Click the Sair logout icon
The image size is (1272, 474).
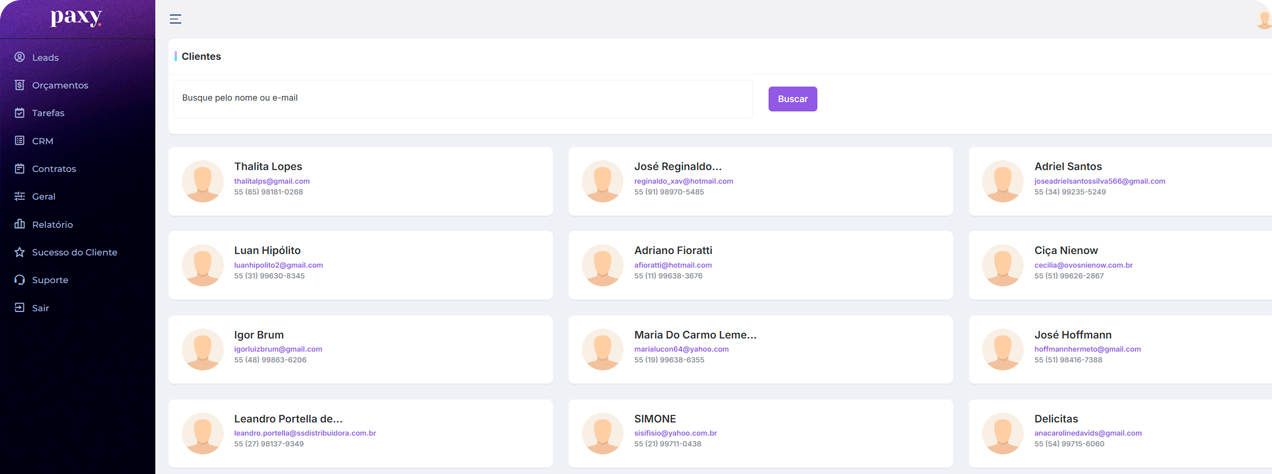click(x=19, y=308)
